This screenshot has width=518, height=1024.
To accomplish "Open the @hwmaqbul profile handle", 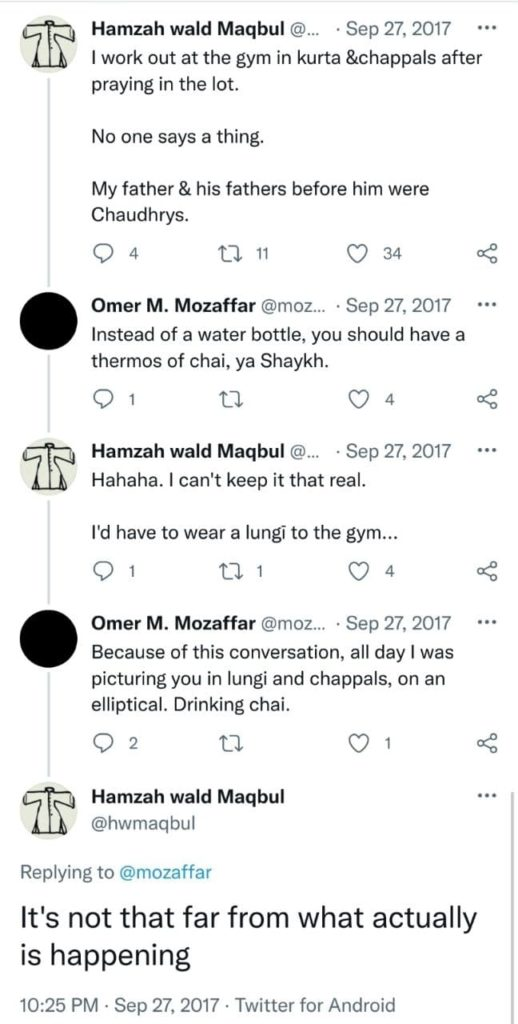I will (142, 823).
